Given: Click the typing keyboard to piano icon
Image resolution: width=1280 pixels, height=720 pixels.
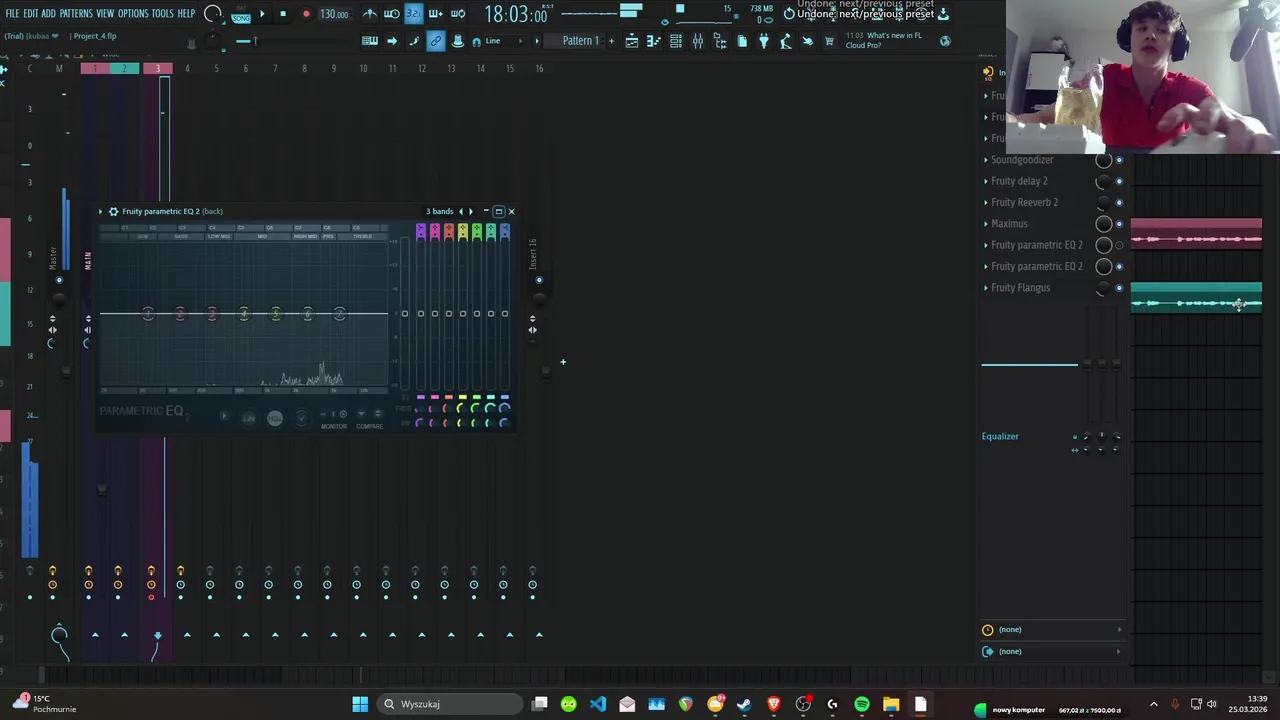Looking at the screenshot, I should coord(370,41).
